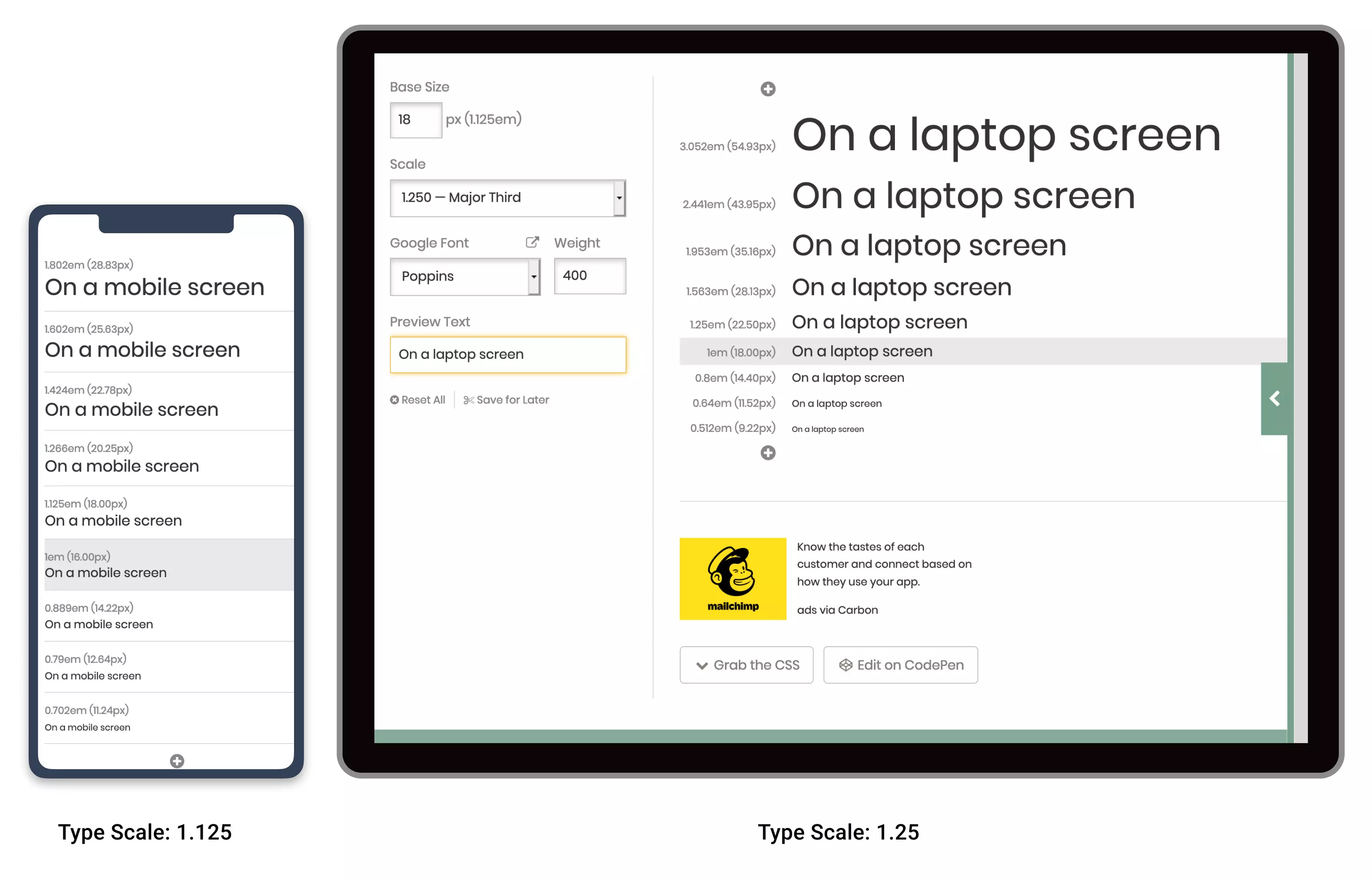
Task: Click the Scale label
Action: coord(407,164)
